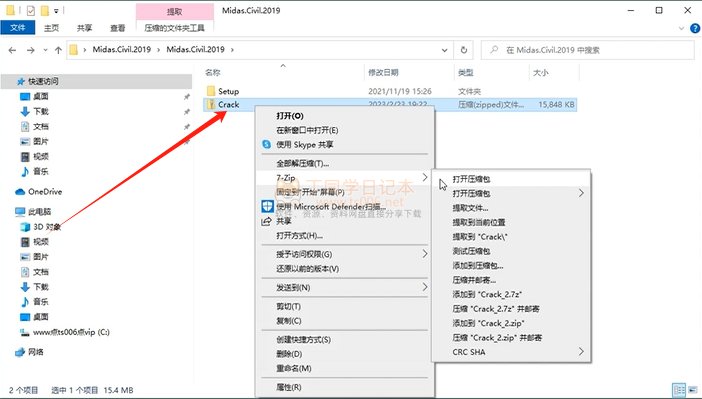This screenshot has width=702, height=399.
Task: Click the search box for Midas.Civil.2019
Action: [587, 50]
